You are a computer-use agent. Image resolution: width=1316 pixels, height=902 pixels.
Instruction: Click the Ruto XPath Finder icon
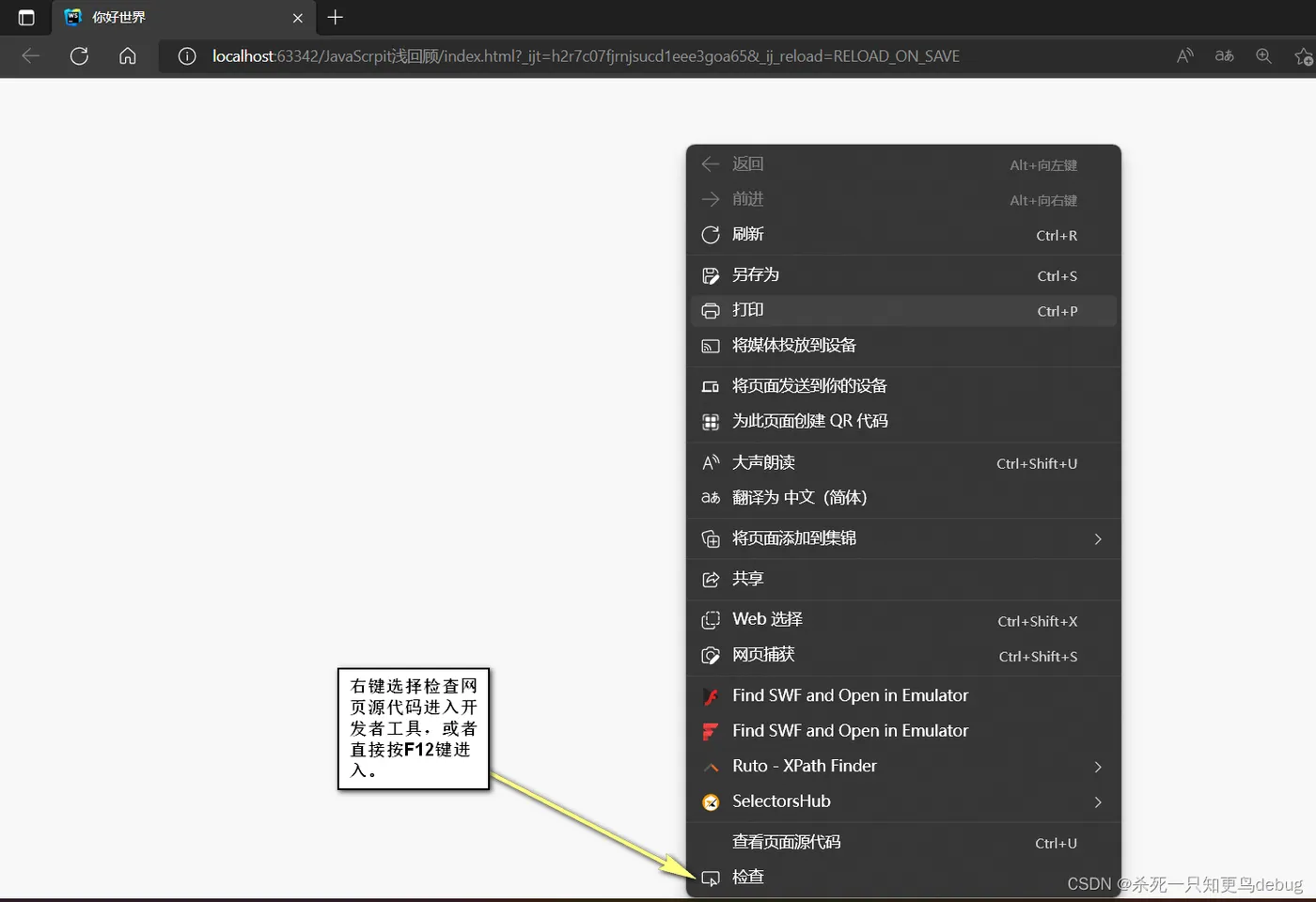click(x=712, y=768)
